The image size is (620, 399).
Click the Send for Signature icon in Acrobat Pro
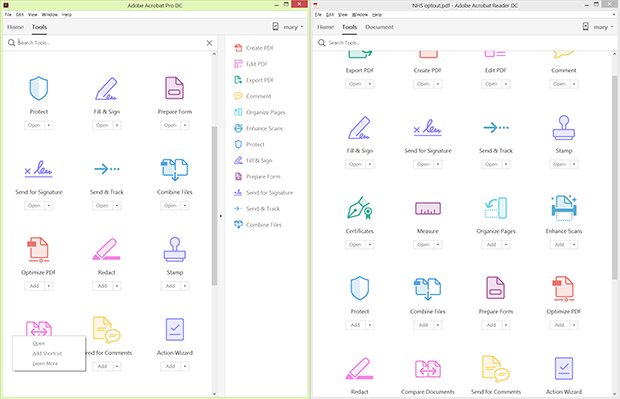[x=38, y=169]
